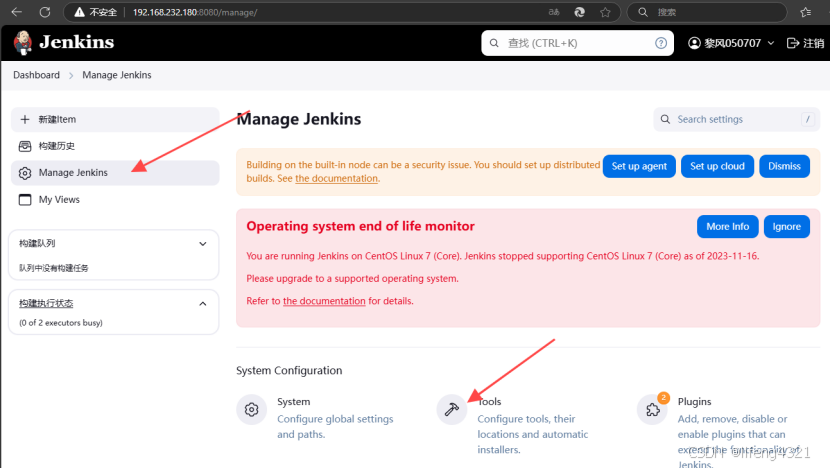
Task: Click the breadcrumb chevron after Dashboard
Action: click(71, 75)
